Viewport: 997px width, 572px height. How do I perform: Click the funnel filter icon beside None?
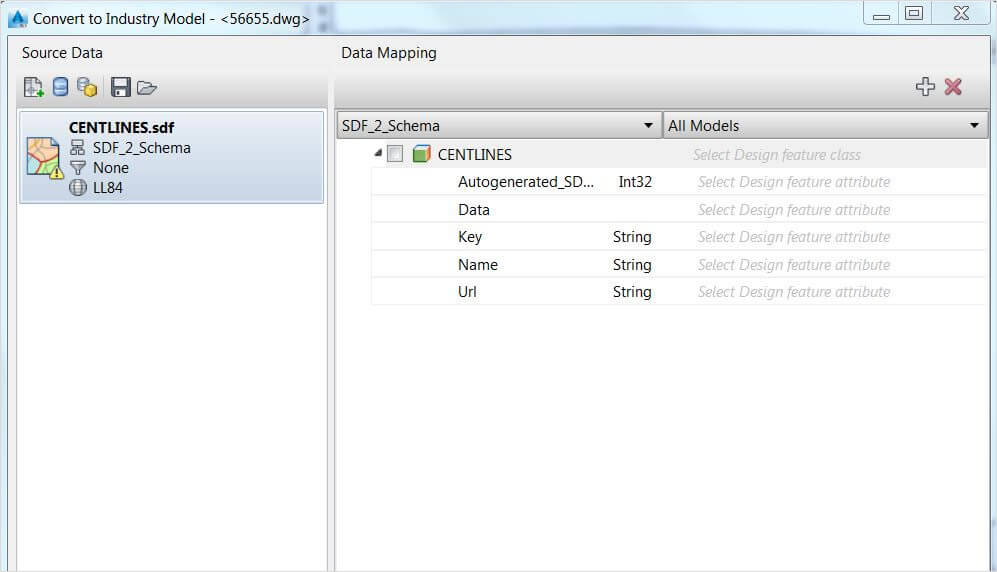click(78, 168)
